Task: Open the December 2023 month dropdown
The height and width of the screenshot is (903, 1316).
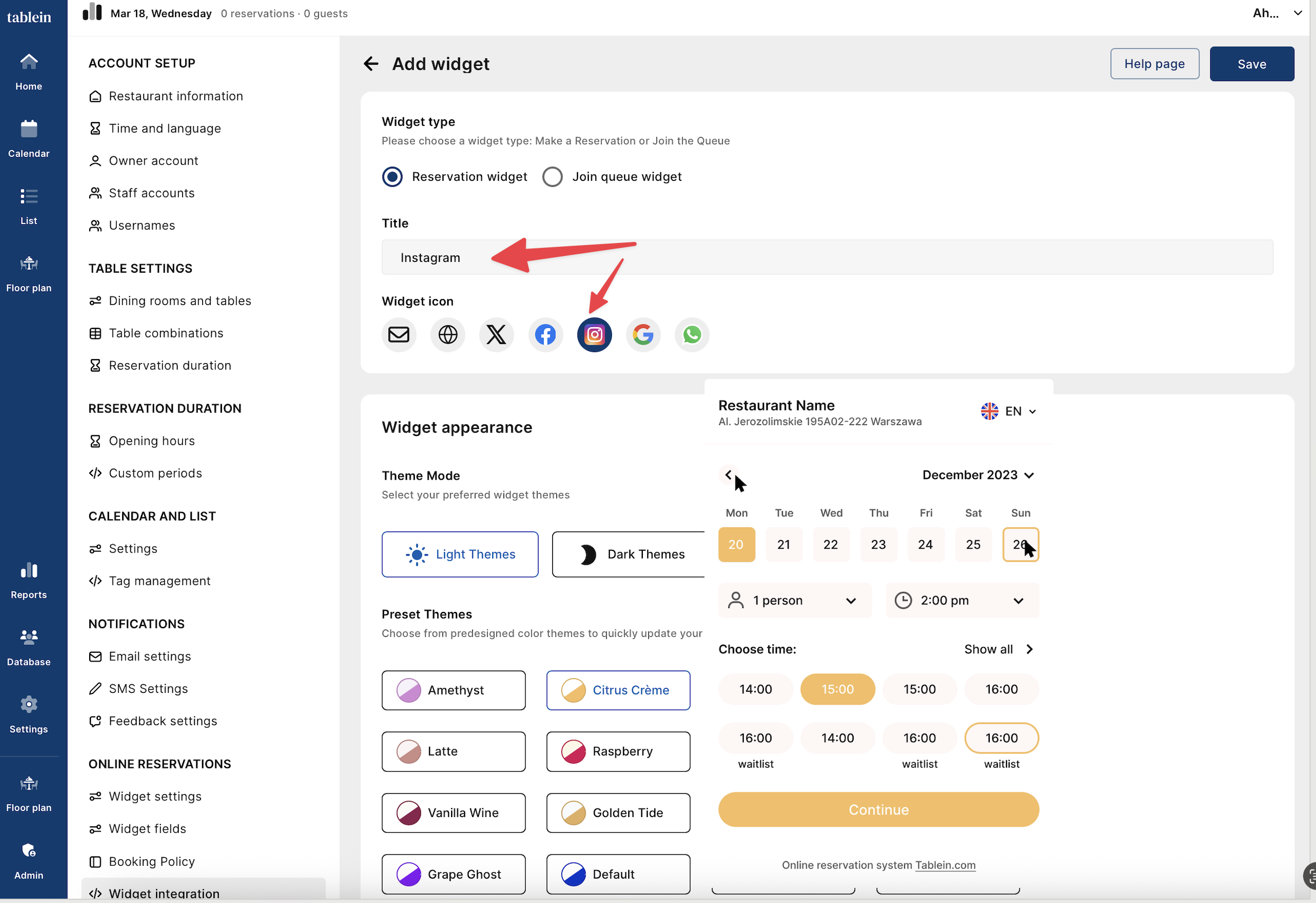Action: click(978, 475)
